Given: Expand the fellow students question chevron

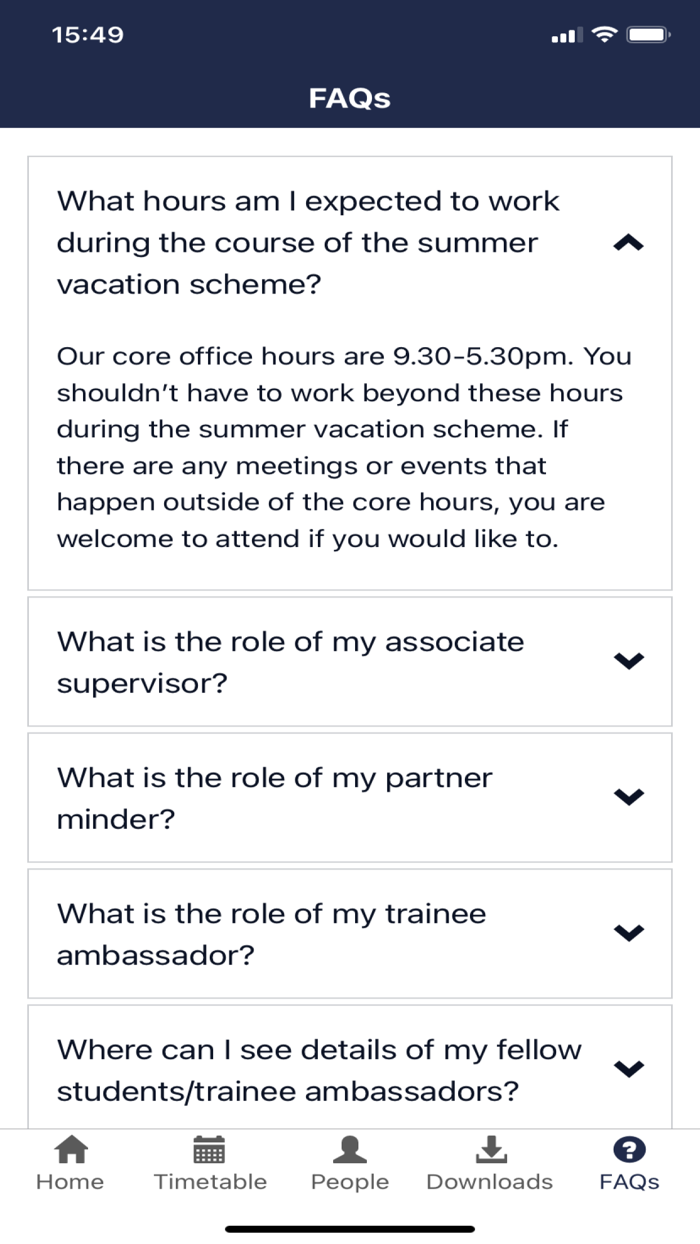Looking at the screenshot, I should point(628,1068).
